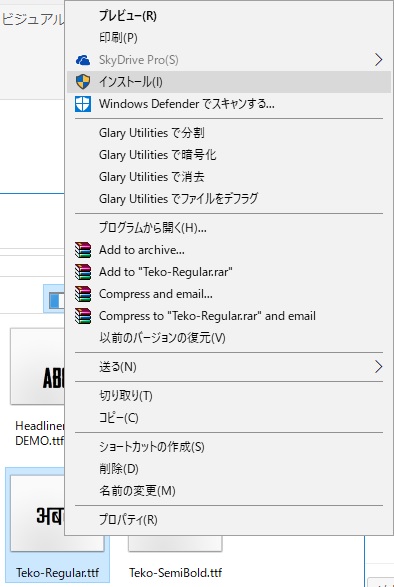Click WinRAR icon beside Add to "Teko-Regular.rar"

[83, 272]
